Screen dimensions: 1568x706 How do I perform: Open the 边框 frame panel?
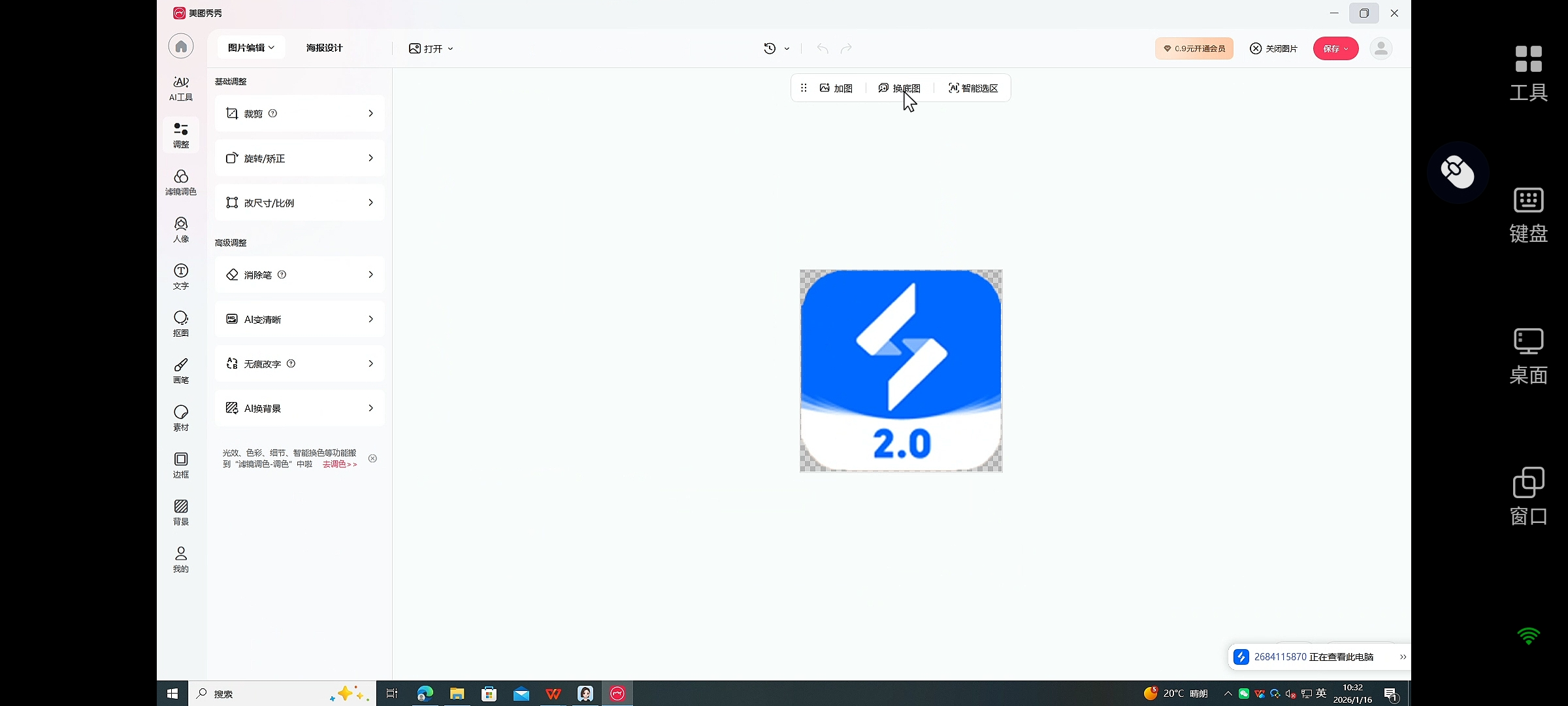(x=181, y=465)
